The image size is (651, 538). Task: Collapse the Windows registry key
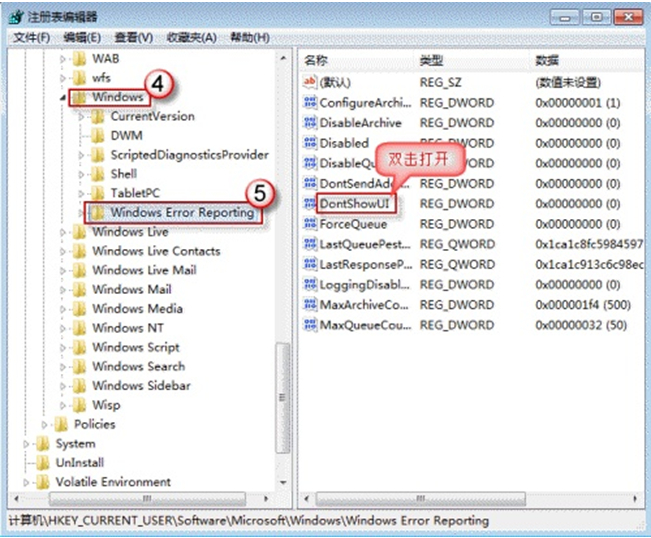click(x=63, y=98)
